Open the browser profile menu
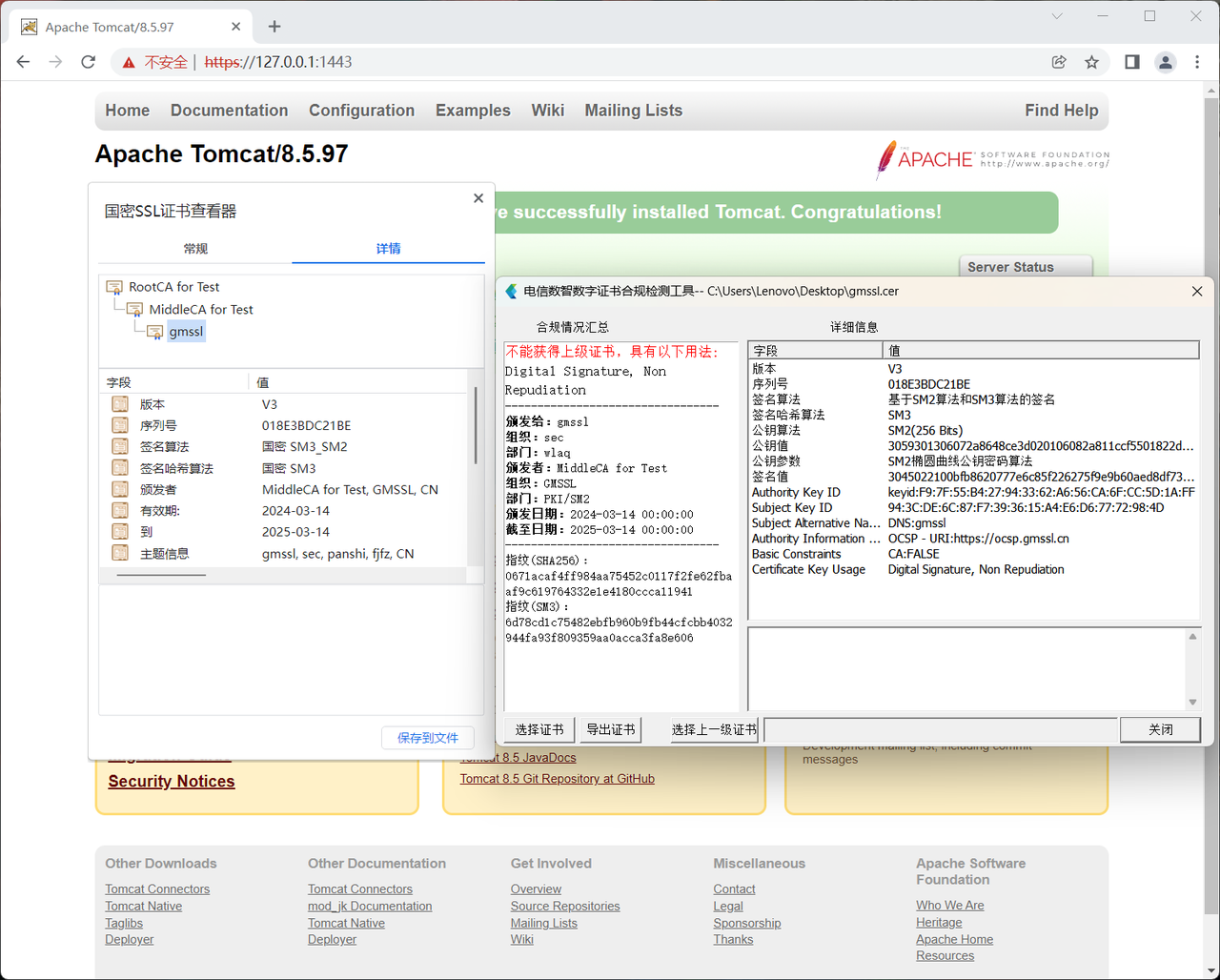The width and height of the screenshot is (1220, 980). (1165, 62)
